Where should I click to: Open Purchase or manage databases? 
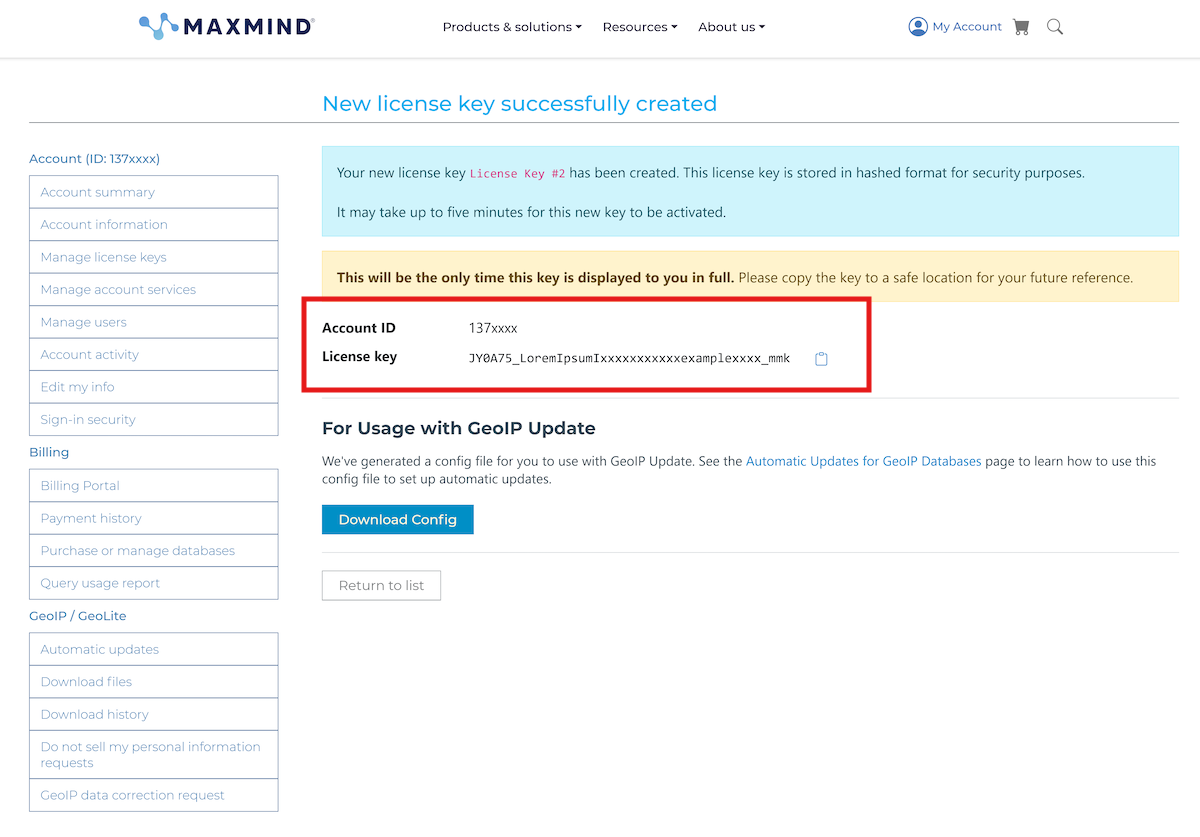pos(154,550)
